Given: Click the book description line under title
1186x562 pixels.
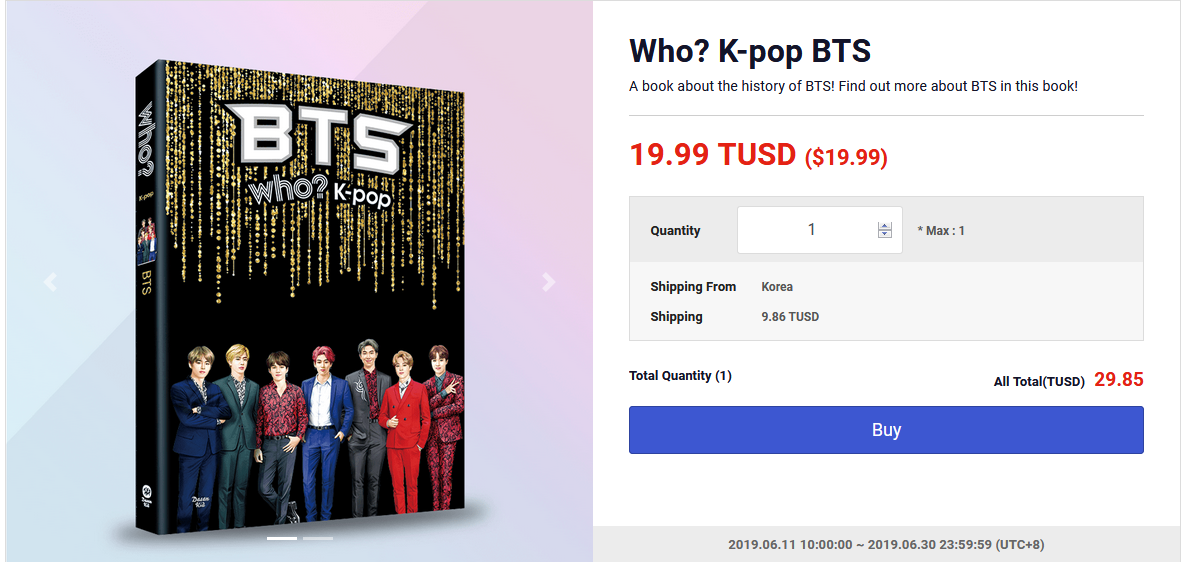Looking at the screenshot, I should point(853,86).
